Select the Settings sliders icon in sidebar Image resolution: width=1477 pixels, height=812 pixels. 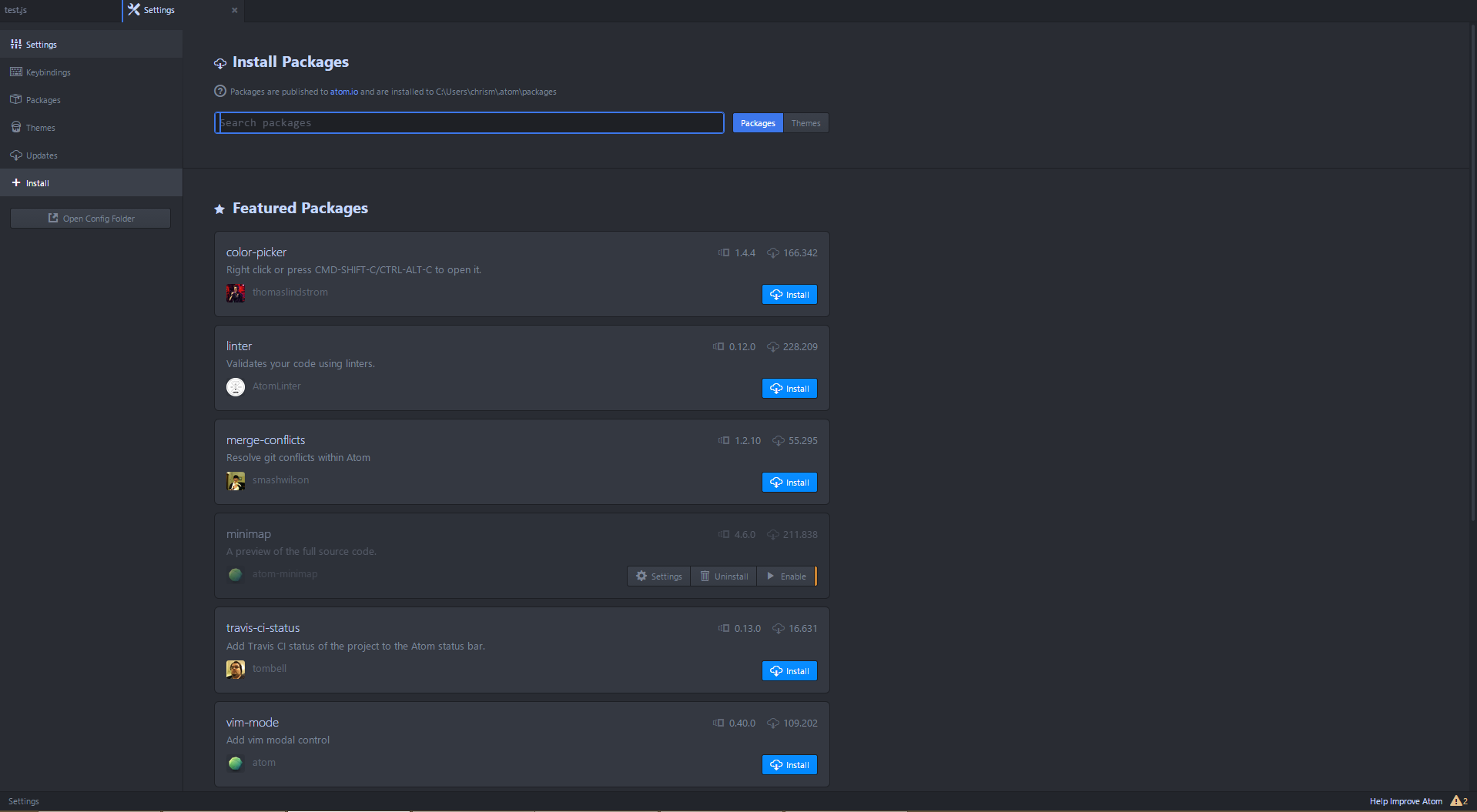point(16,44)
